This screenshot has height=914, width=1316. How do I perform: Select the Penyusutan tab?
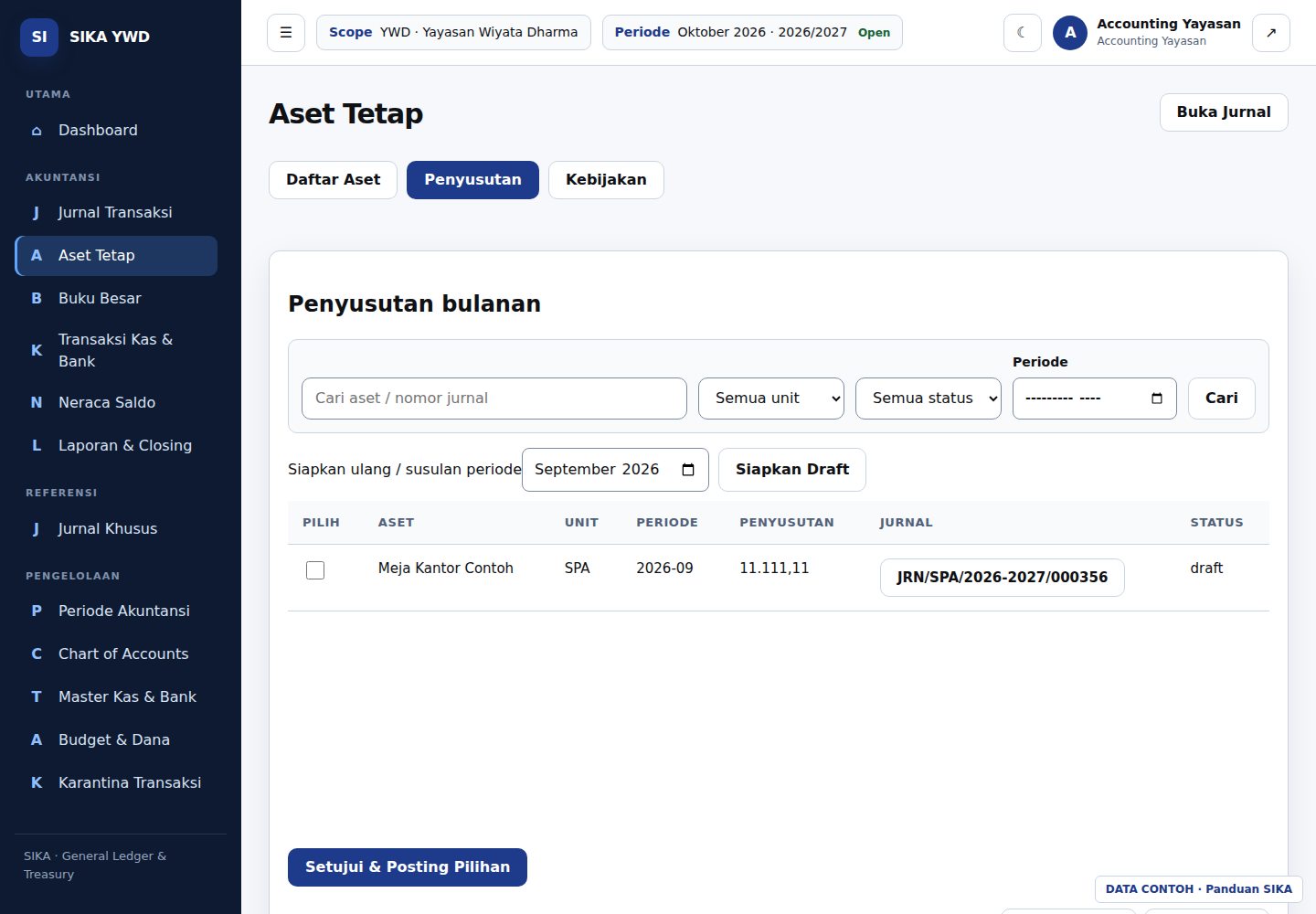(x=472, y=180)
